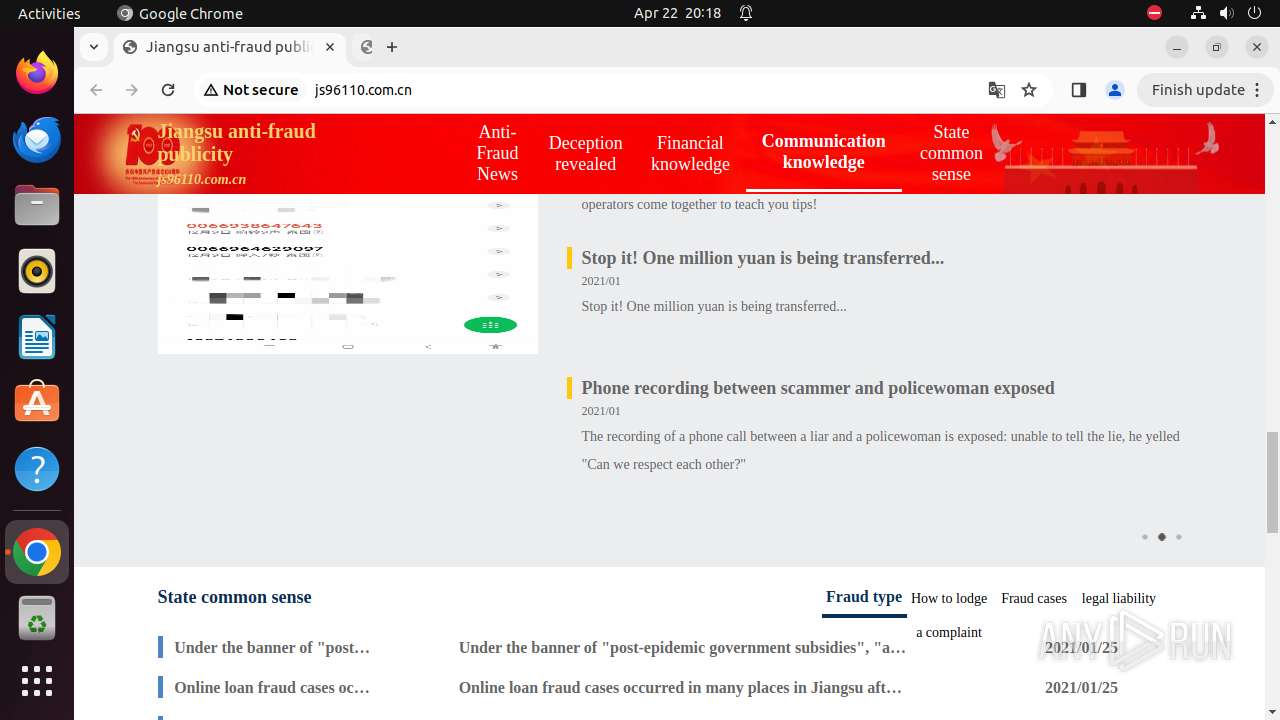This screenshot has height=720, width=1280.
Task: Go forward in browser history
Action: coord(132,90)
